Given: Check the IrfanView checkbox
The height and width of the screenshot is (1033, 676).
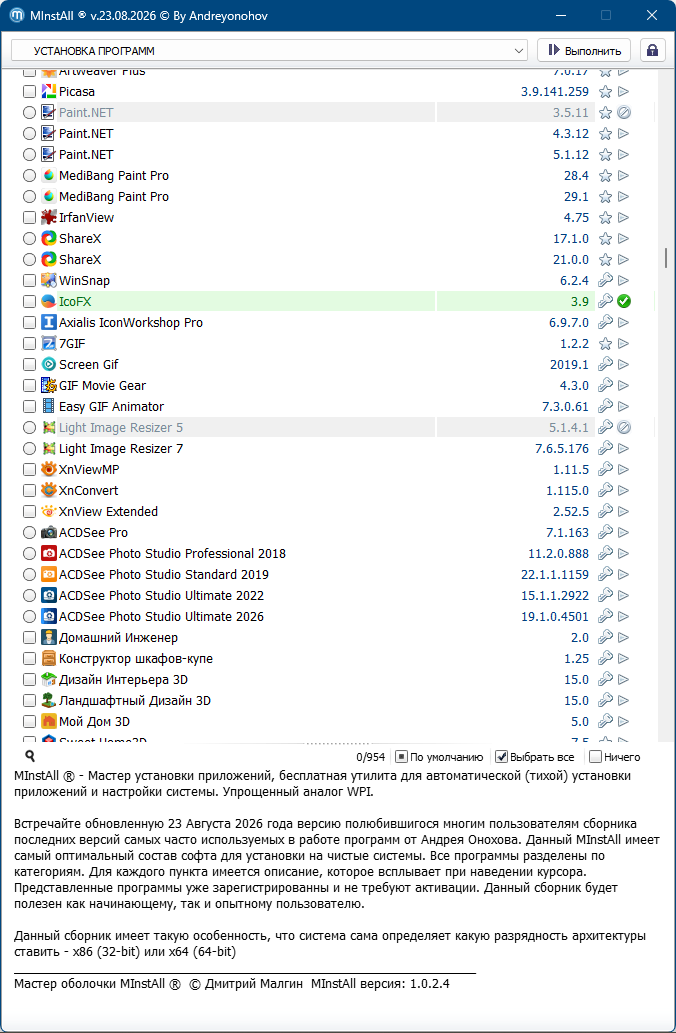Looking at the screenshot, I should (29, 217).
